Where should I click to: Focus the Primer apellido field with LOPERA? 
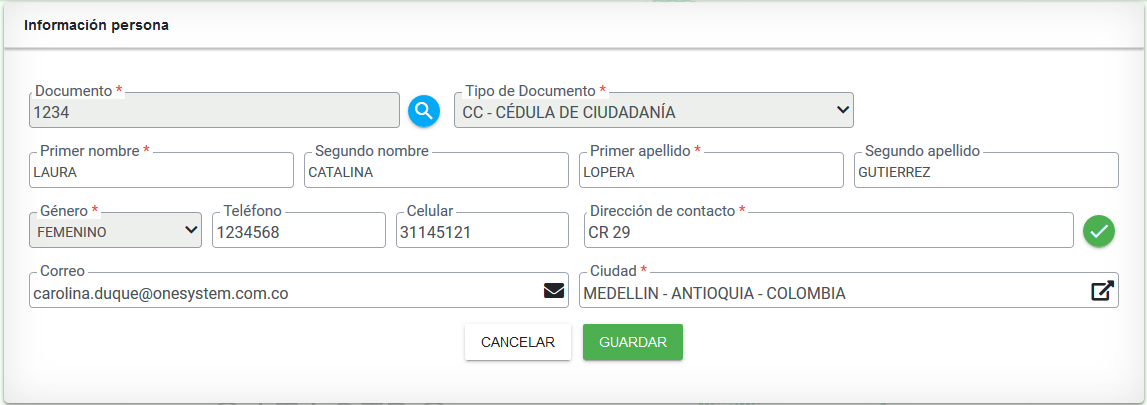pyautogui.click(x=711, y=170)
